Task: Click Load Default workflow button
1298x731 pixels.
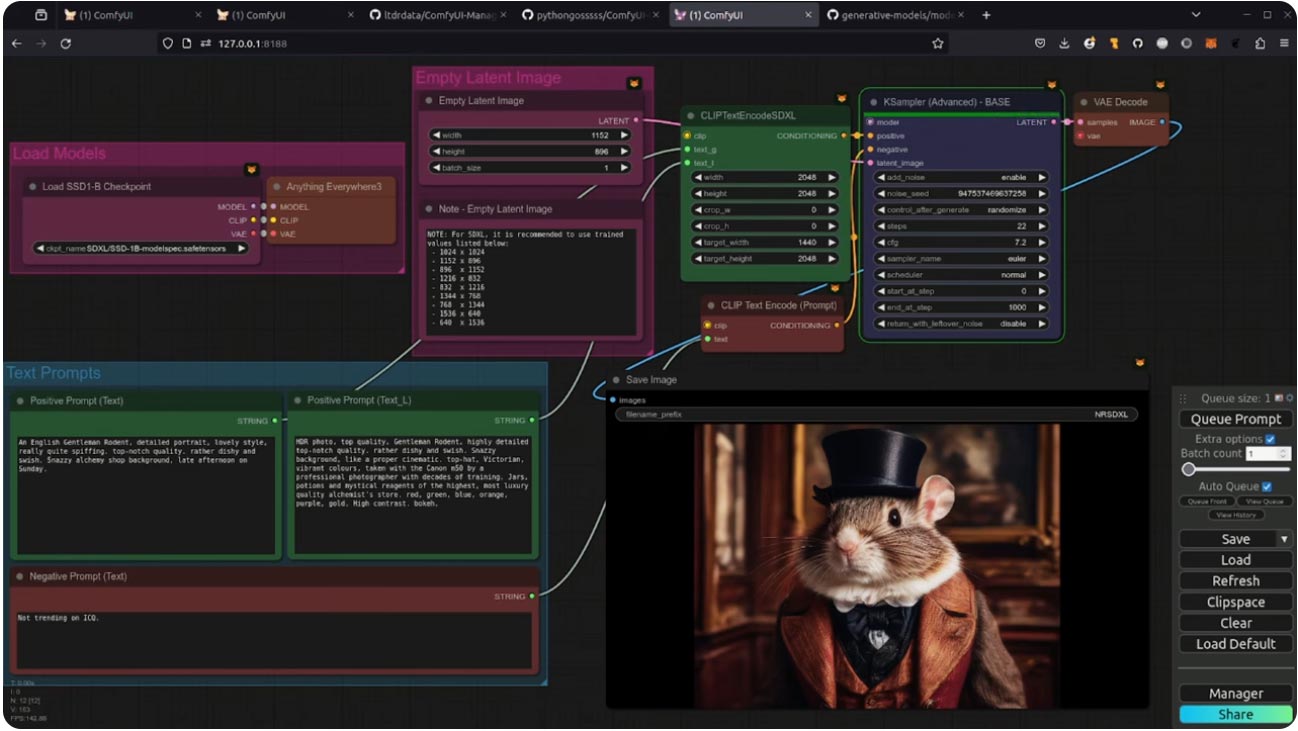Action: coord(1235,644)
